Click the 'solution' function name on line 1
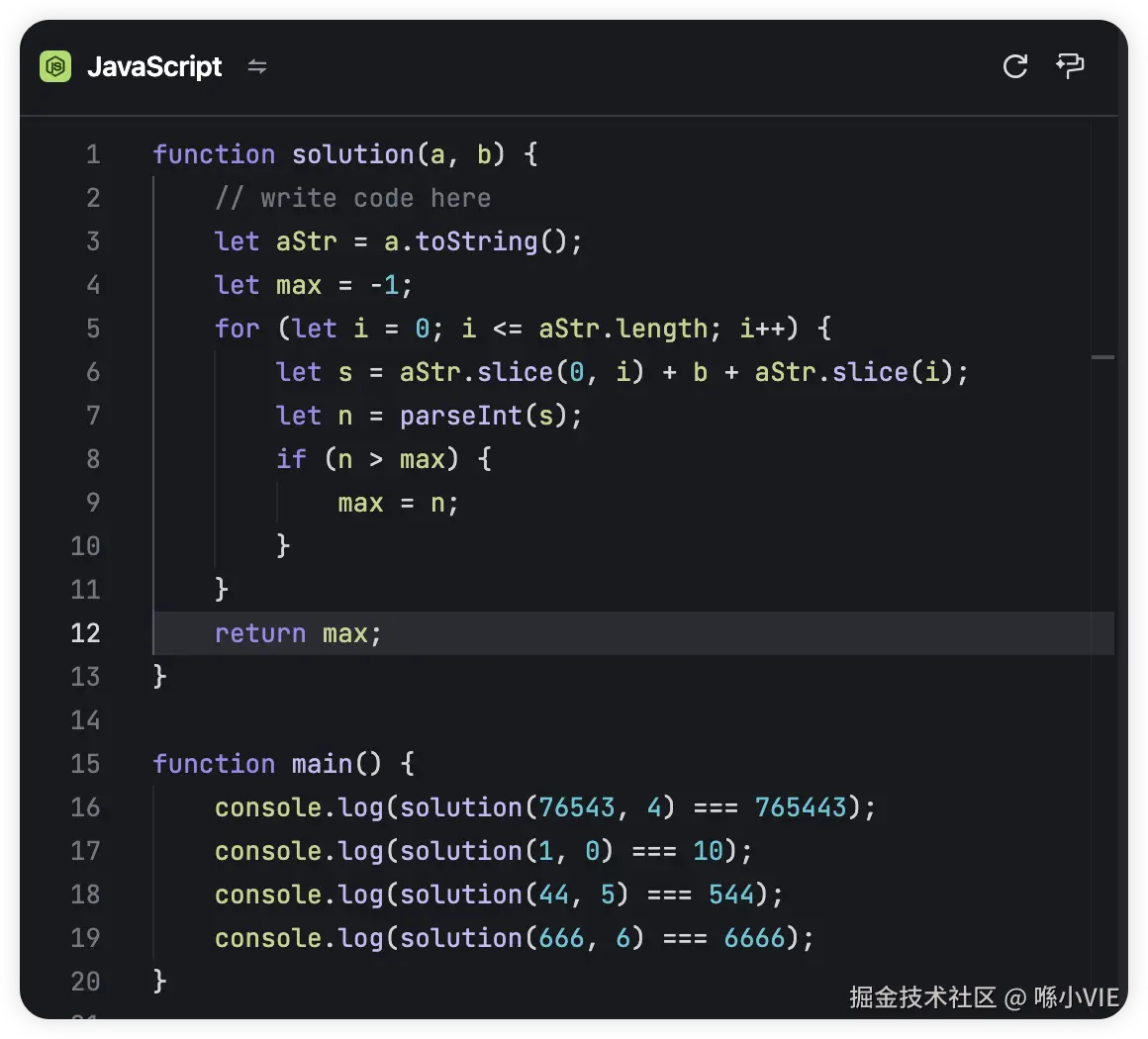This screenshot has height=1039, width=1148. point(352,154)
